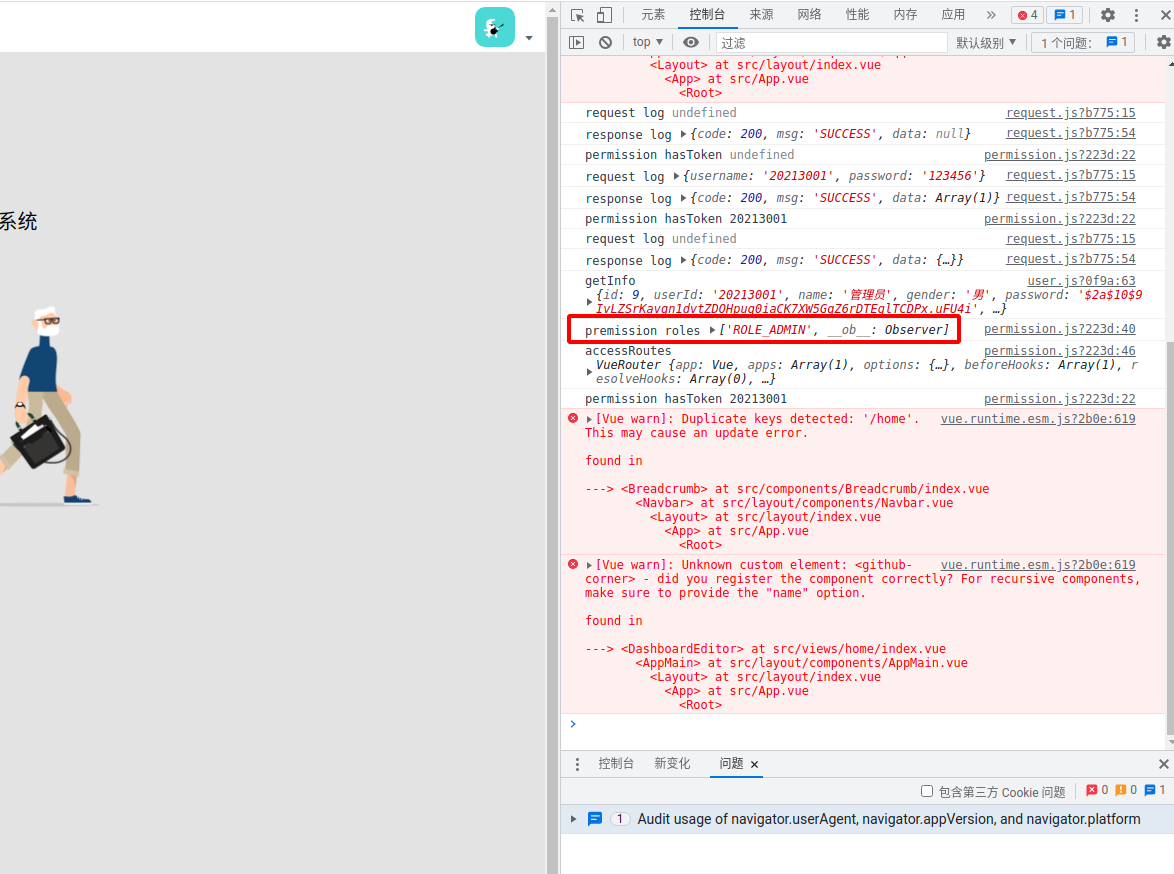This screenshot has height=874, width=1174.
Task: Open the first request.js?b775:15 link
Action: click(1071, 112)
